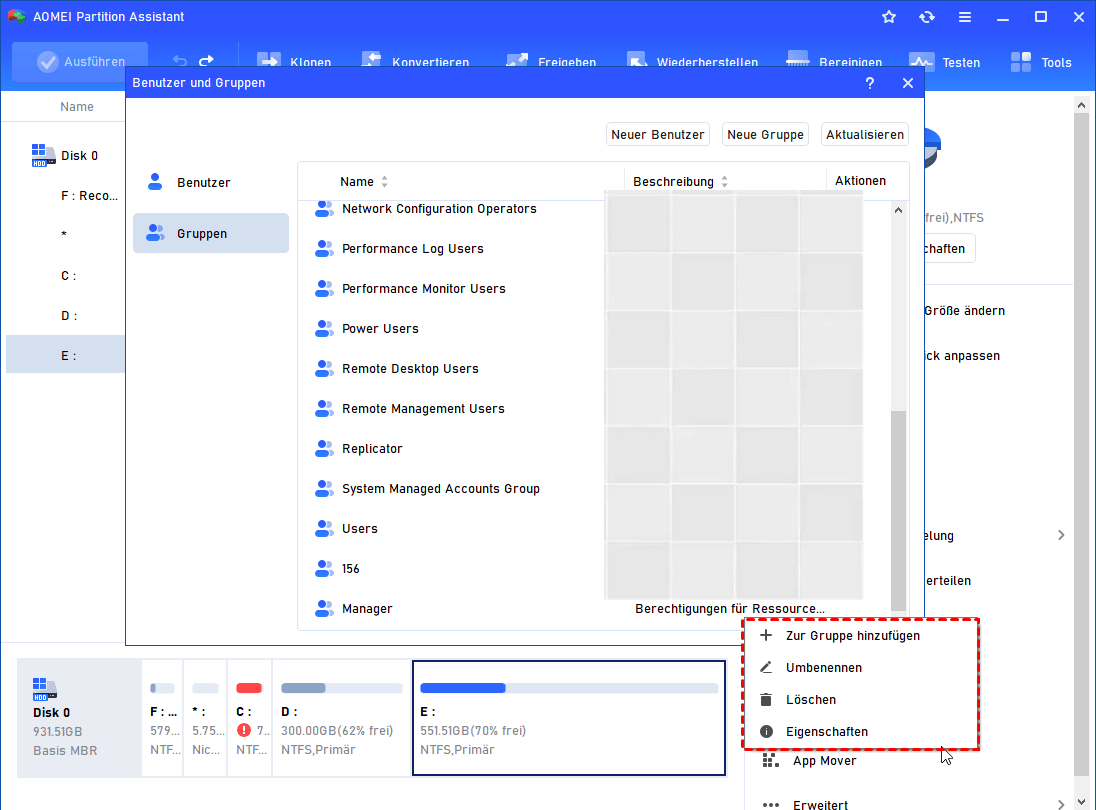Select Network Configuration Operators group
Viewport: 1096px width, 810px height.
(439, 209)
